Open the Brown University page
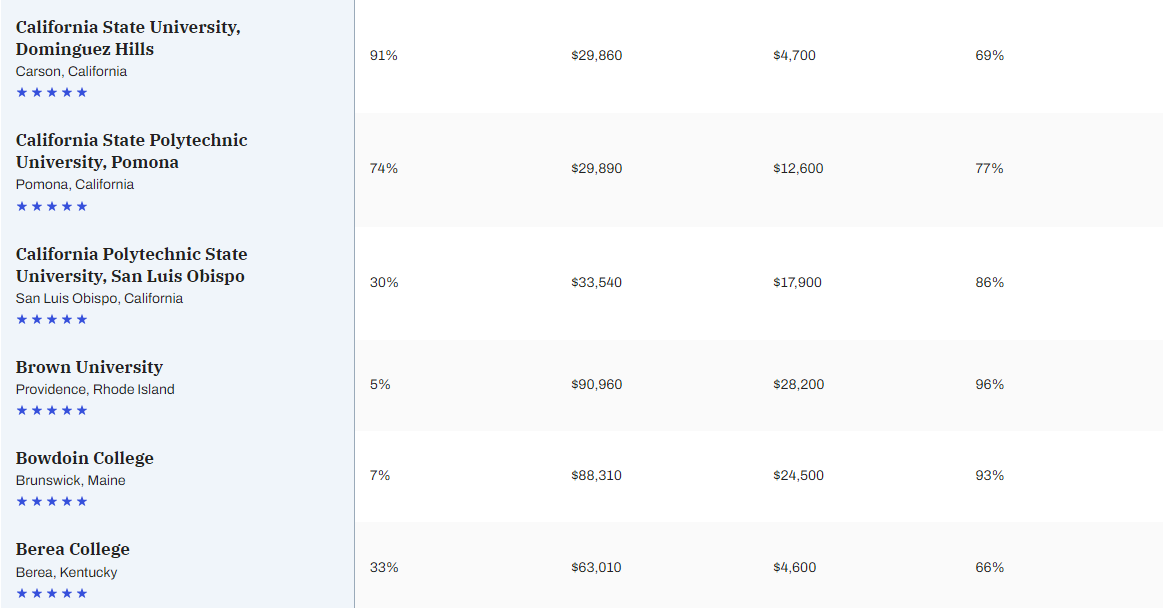1163x608 pixels. coord(89,367)
